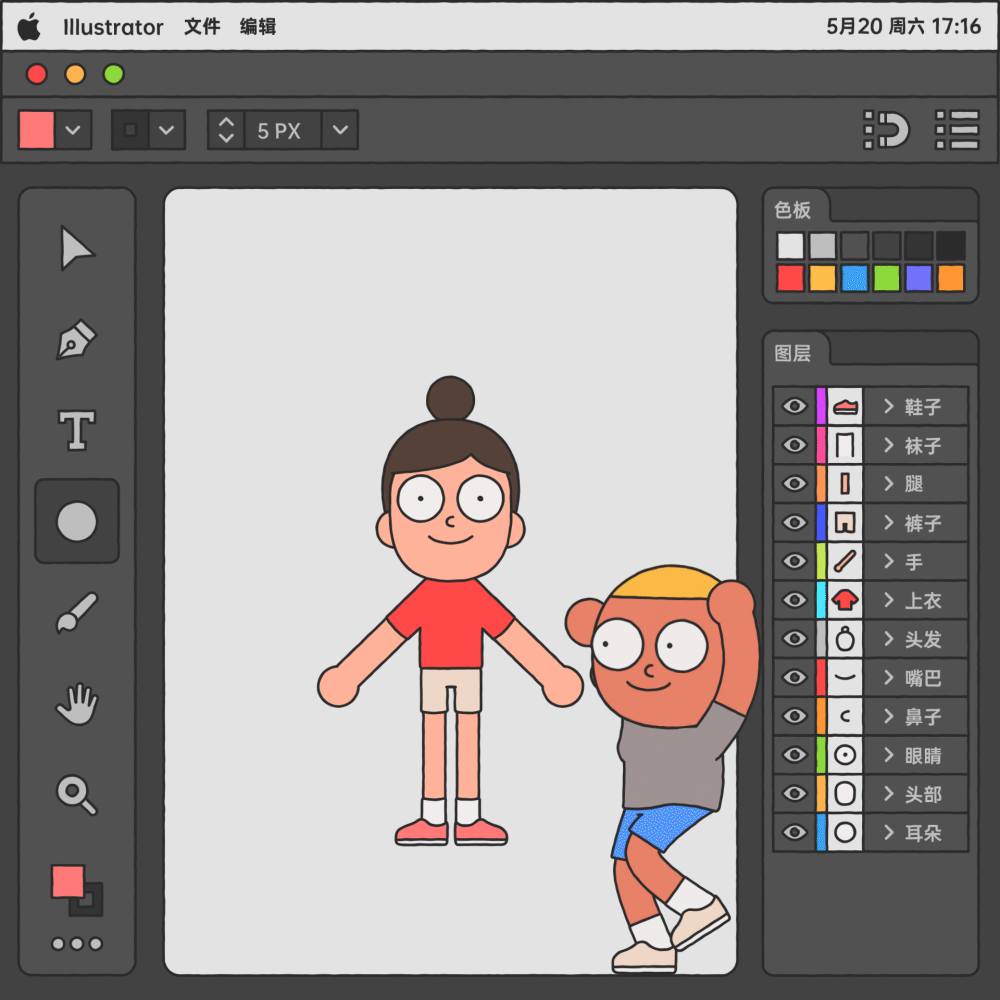Open the stroke style dropdown arrow
1000x1000 pixels.
[166, 130]
